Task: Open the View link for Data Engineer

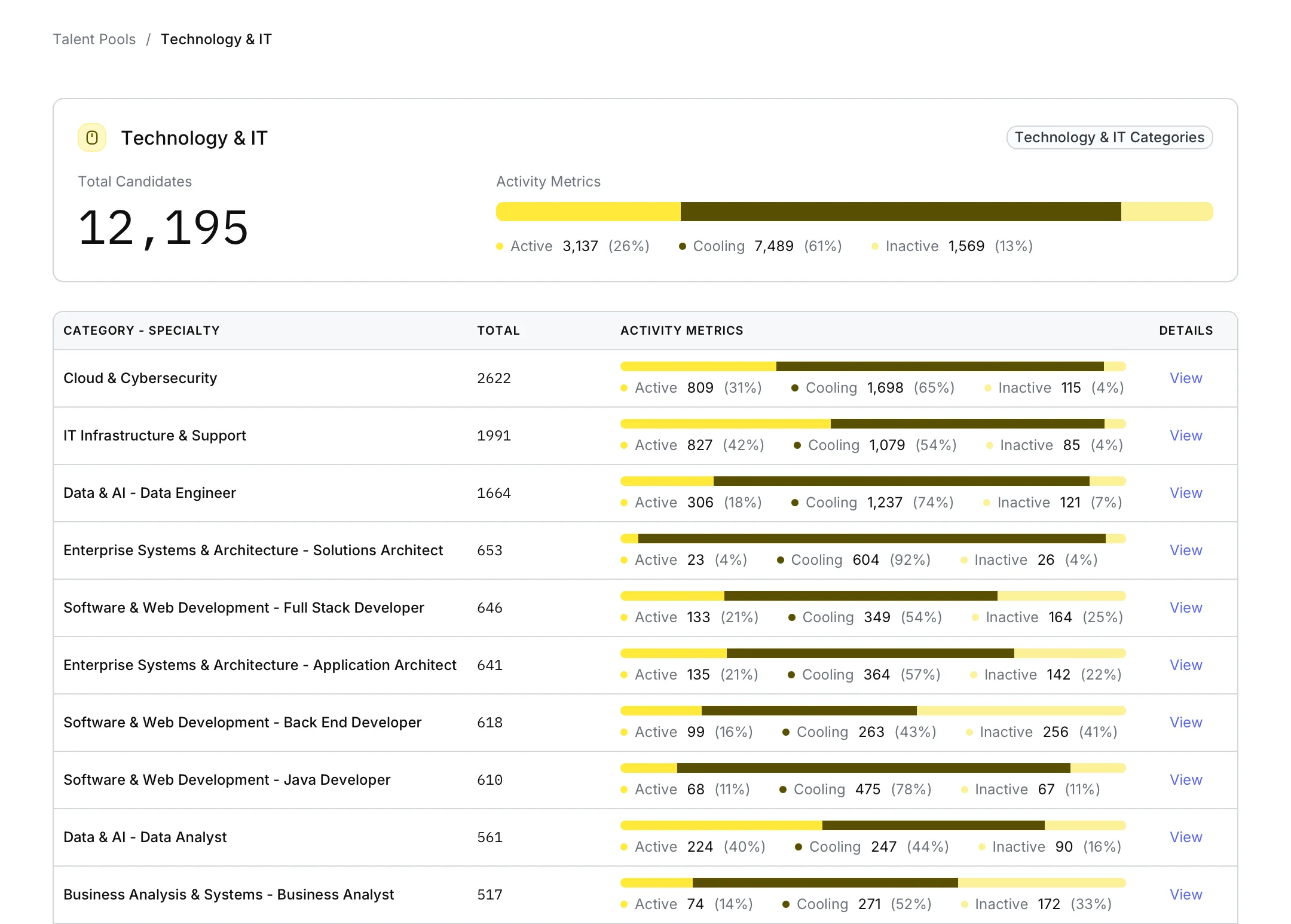Action: point(1185,493)
